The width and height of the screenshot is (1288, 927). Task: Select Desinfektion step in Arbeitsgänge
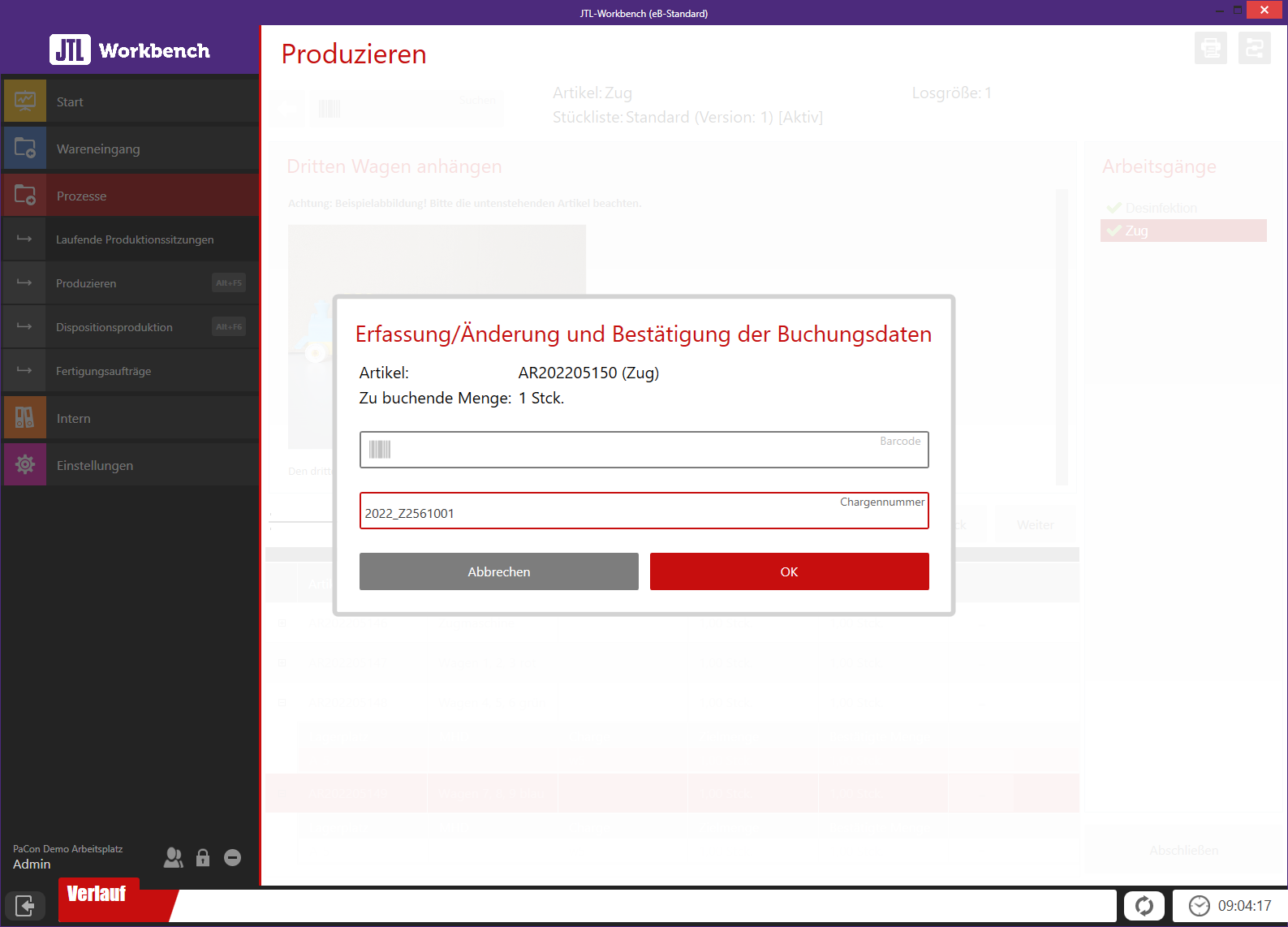[x=1183, y=208]
